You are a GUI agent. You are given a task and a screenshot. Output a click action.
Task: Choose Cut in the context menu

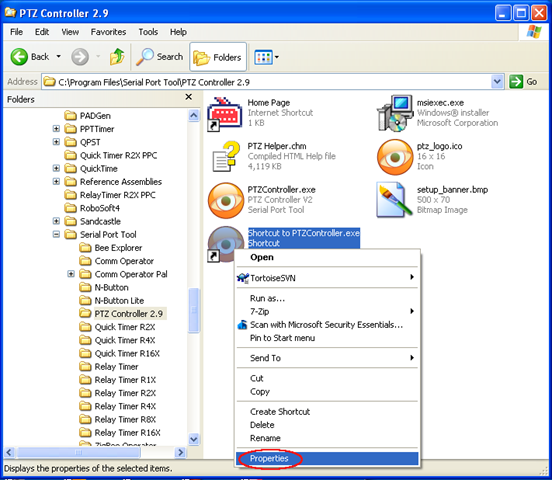click(327, 378)
